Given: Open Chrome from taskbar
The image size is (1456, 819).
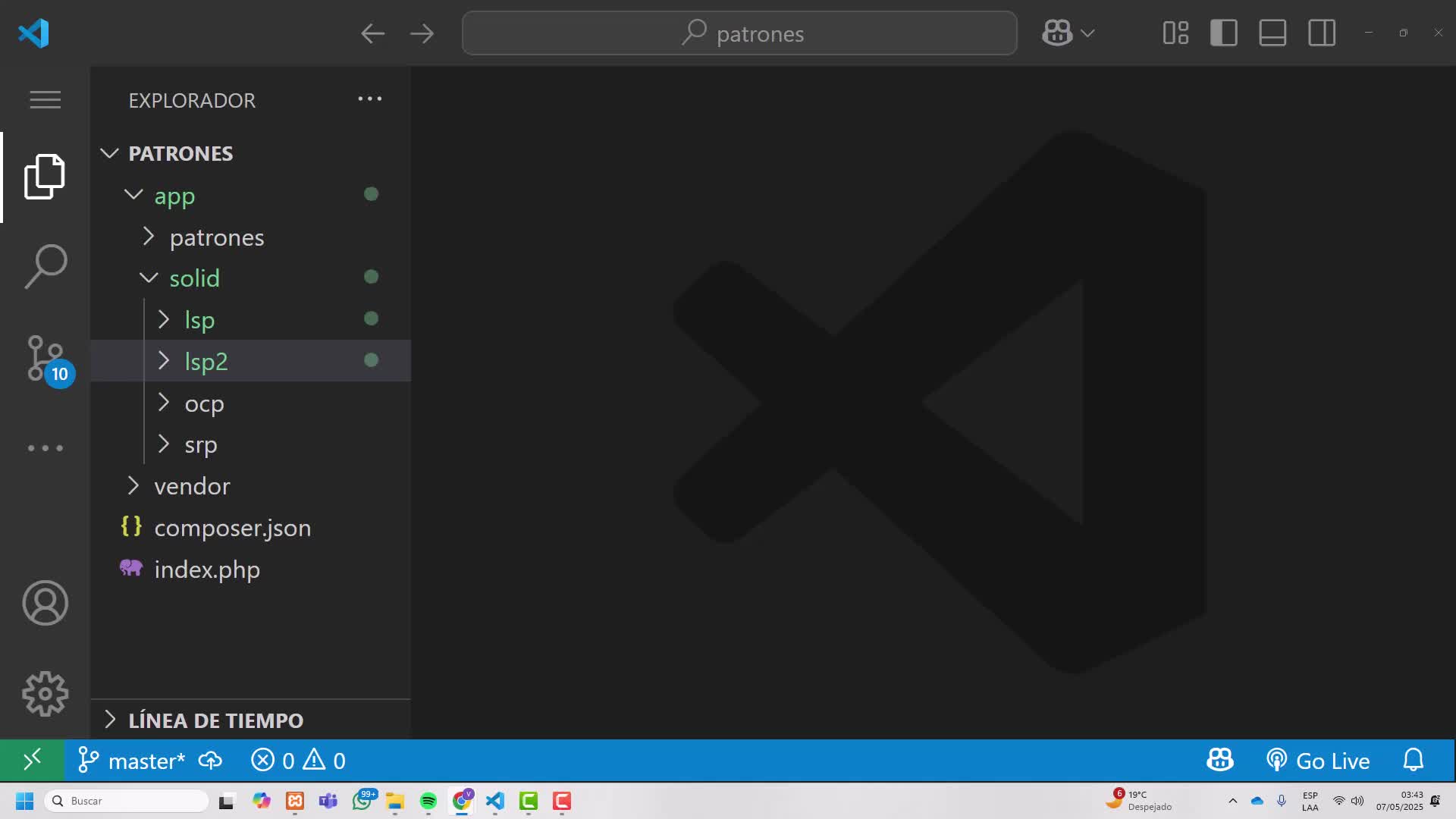Looking at the screenshot, I should pyautogui.click(x=462, y=800).
